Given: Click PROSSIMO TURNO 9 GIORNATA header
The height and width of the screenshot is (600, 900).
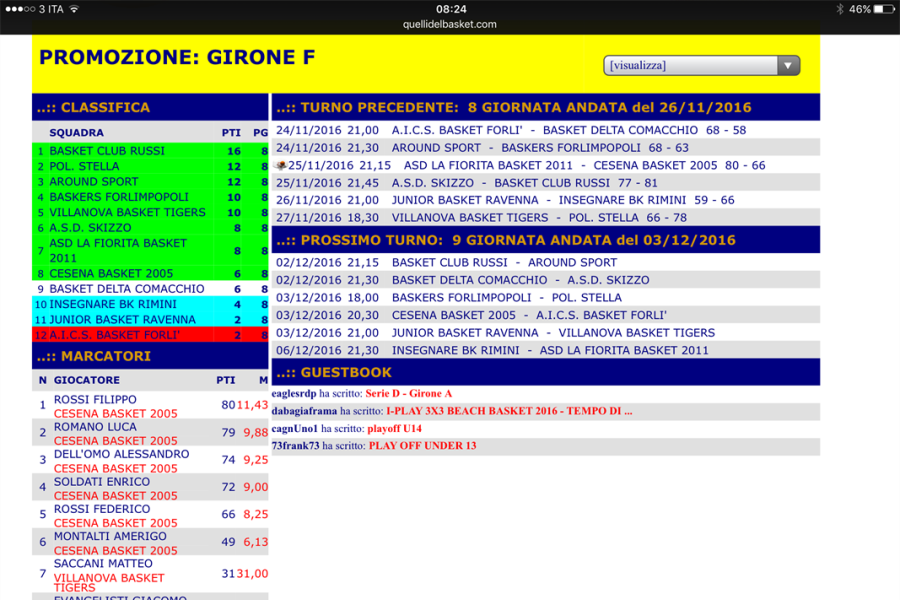Looking at the screenshot, I should point(546,240).
